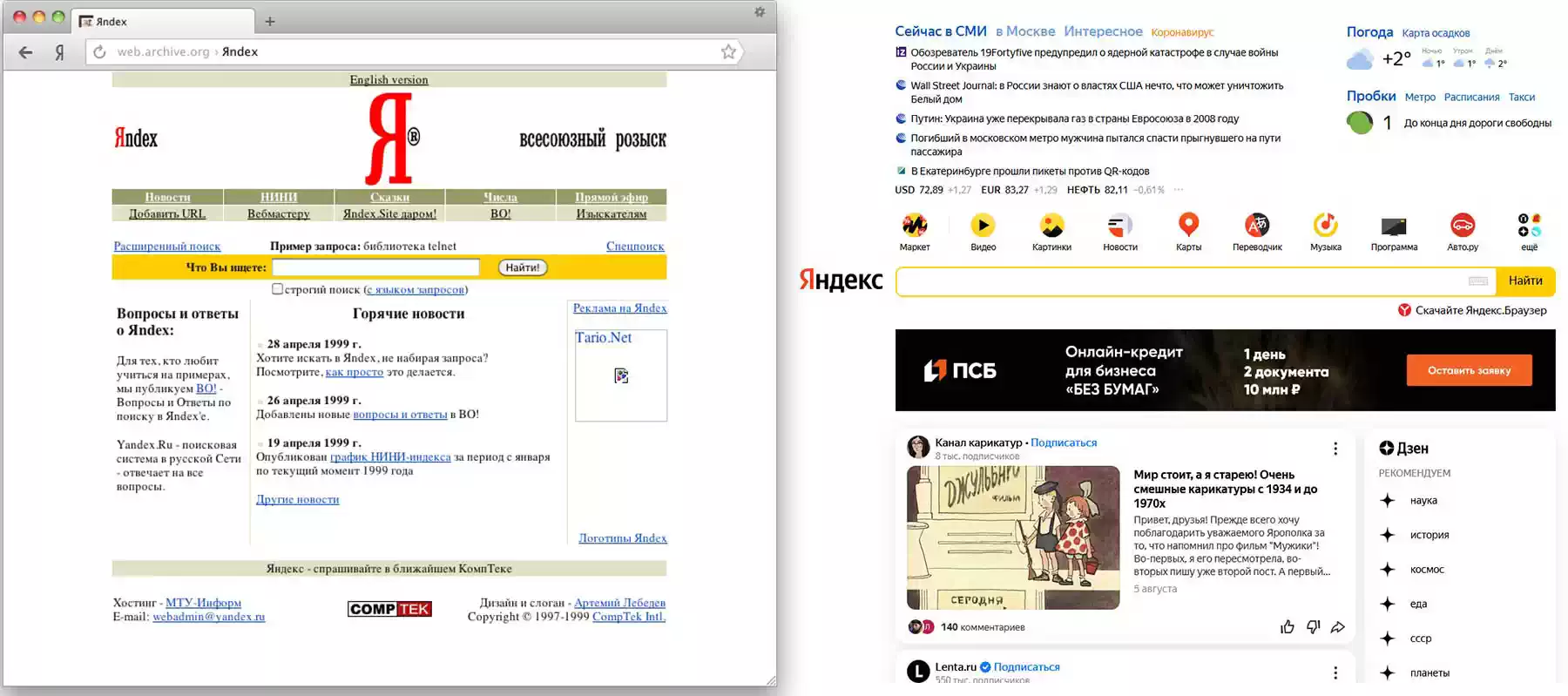The height and width of the screenshot is (696, 1568).
Task: Select наука in Дзен recommendations
Action: pos(1423,501)
